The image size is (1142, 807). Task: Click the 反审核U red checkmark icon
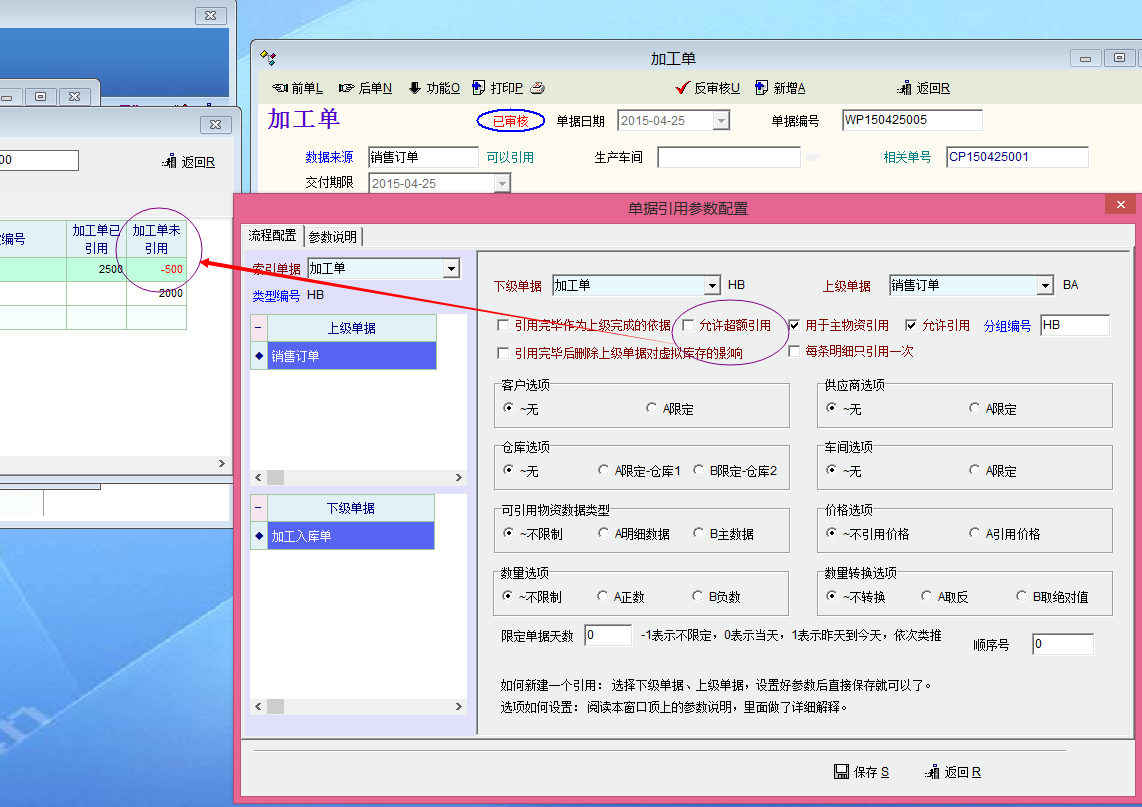tap(683, 88)
